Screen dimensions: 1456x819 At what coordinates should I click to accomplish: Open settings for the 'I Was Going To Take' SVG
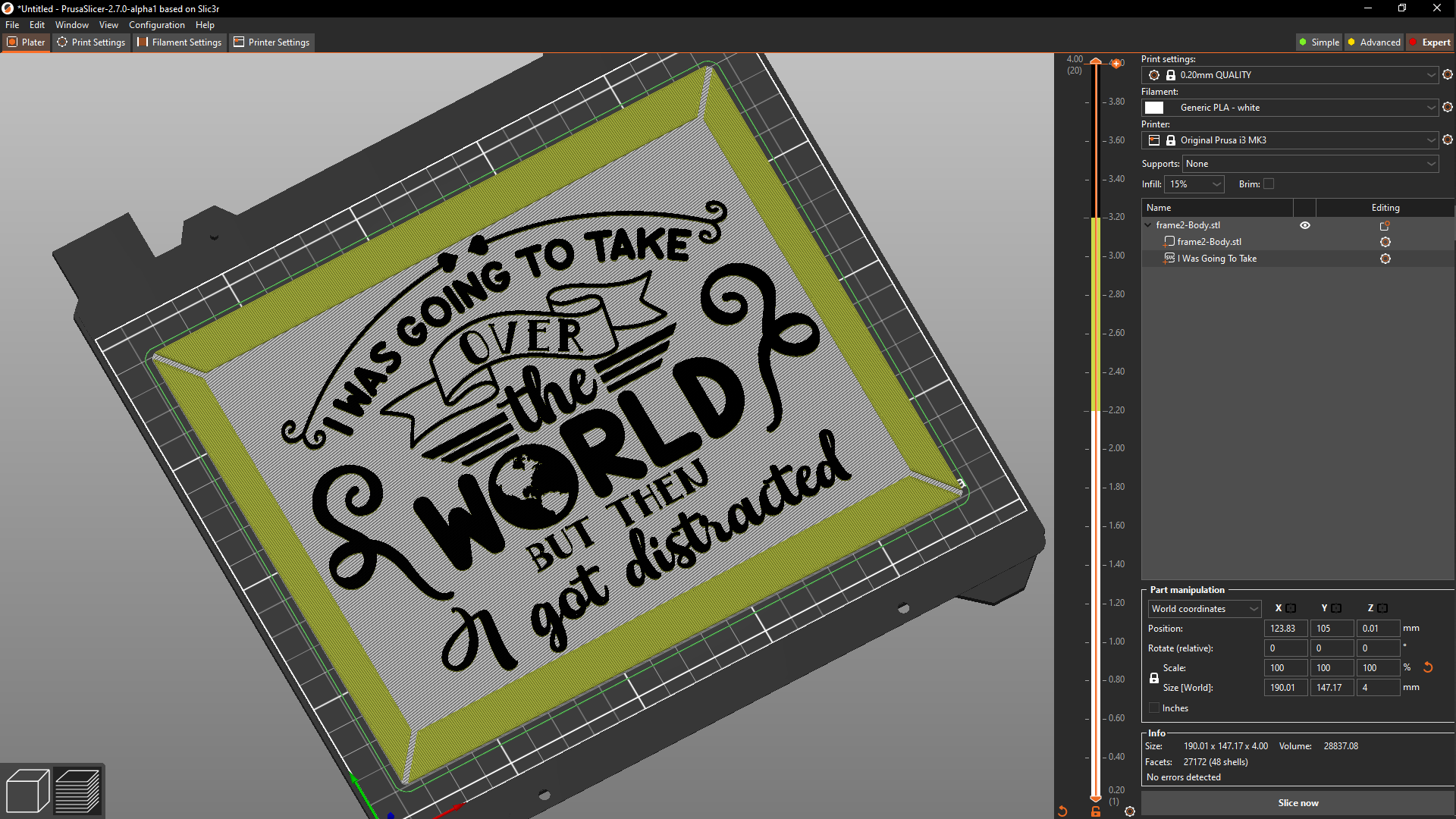coord(1385,259)
